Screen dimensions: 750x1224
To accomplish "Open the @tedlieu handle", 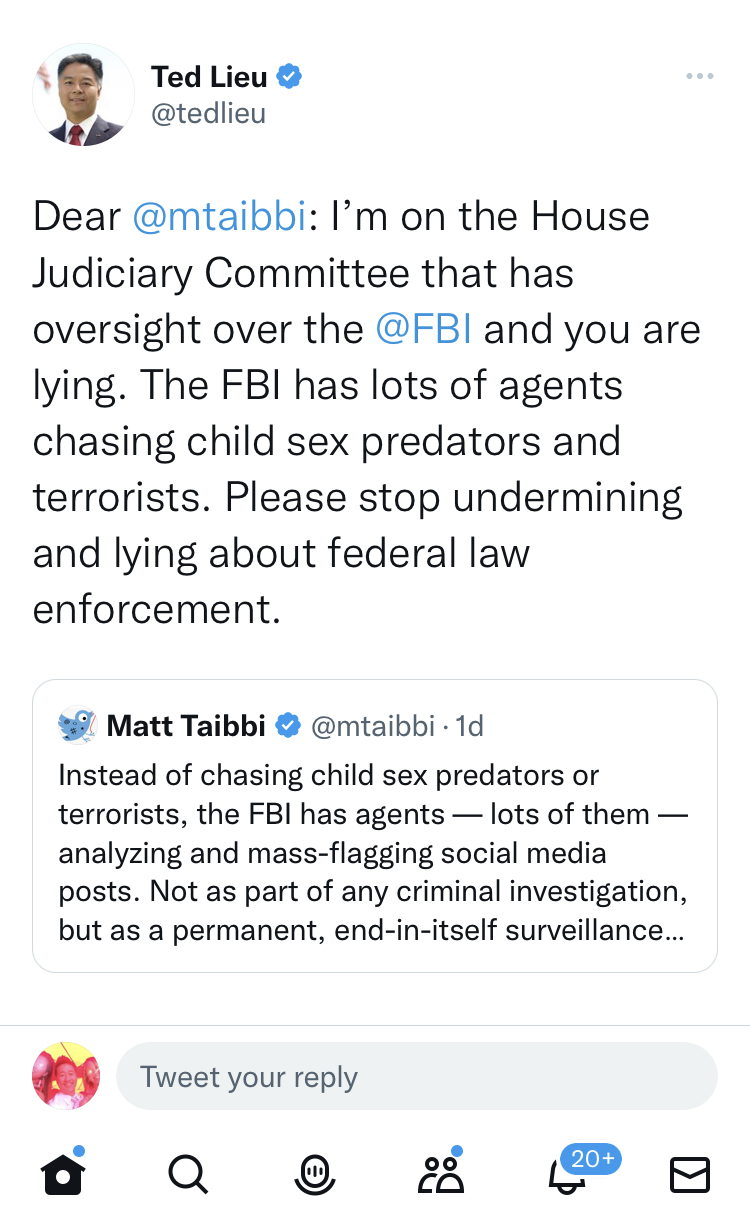I will pyautogui.click(x=208, y=114).
